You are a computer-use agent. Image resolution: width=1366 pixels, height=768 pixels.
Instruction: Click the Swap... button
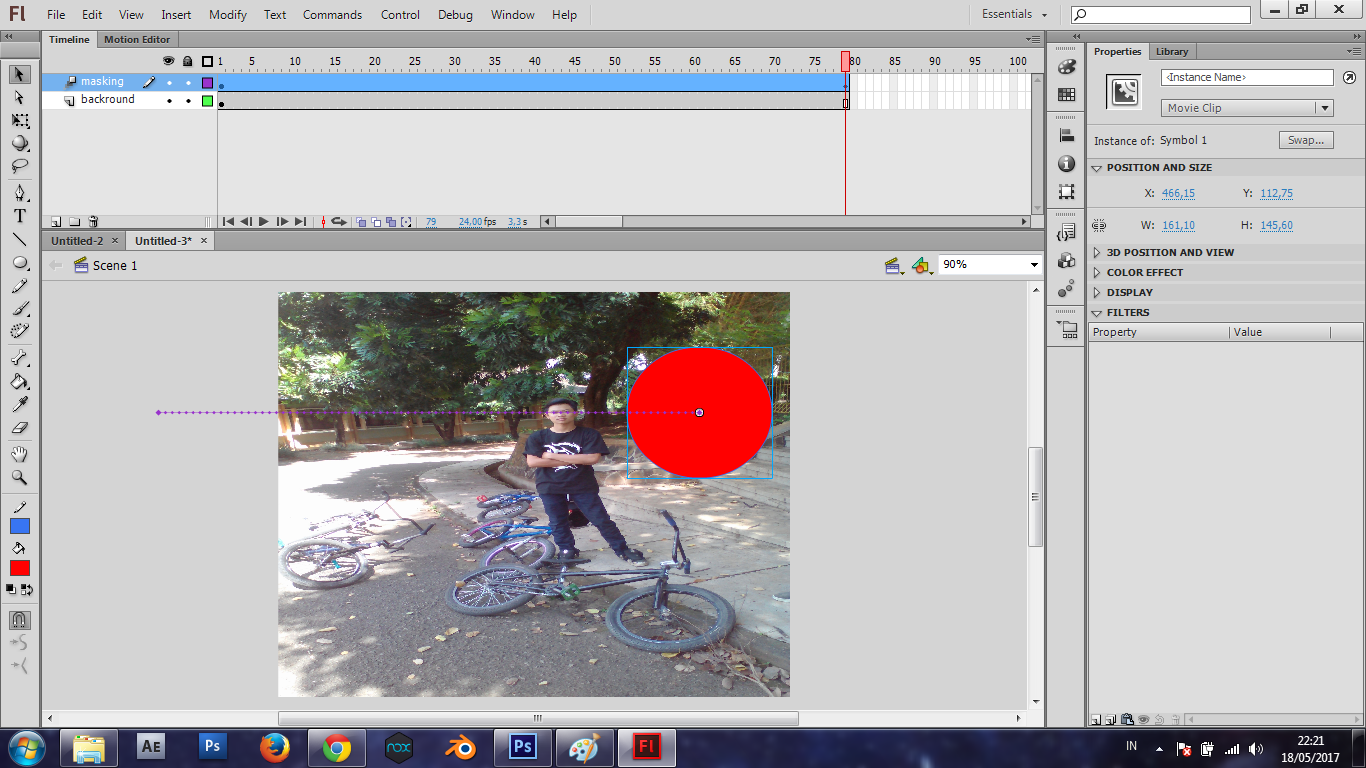click(x=1306, y=140)
